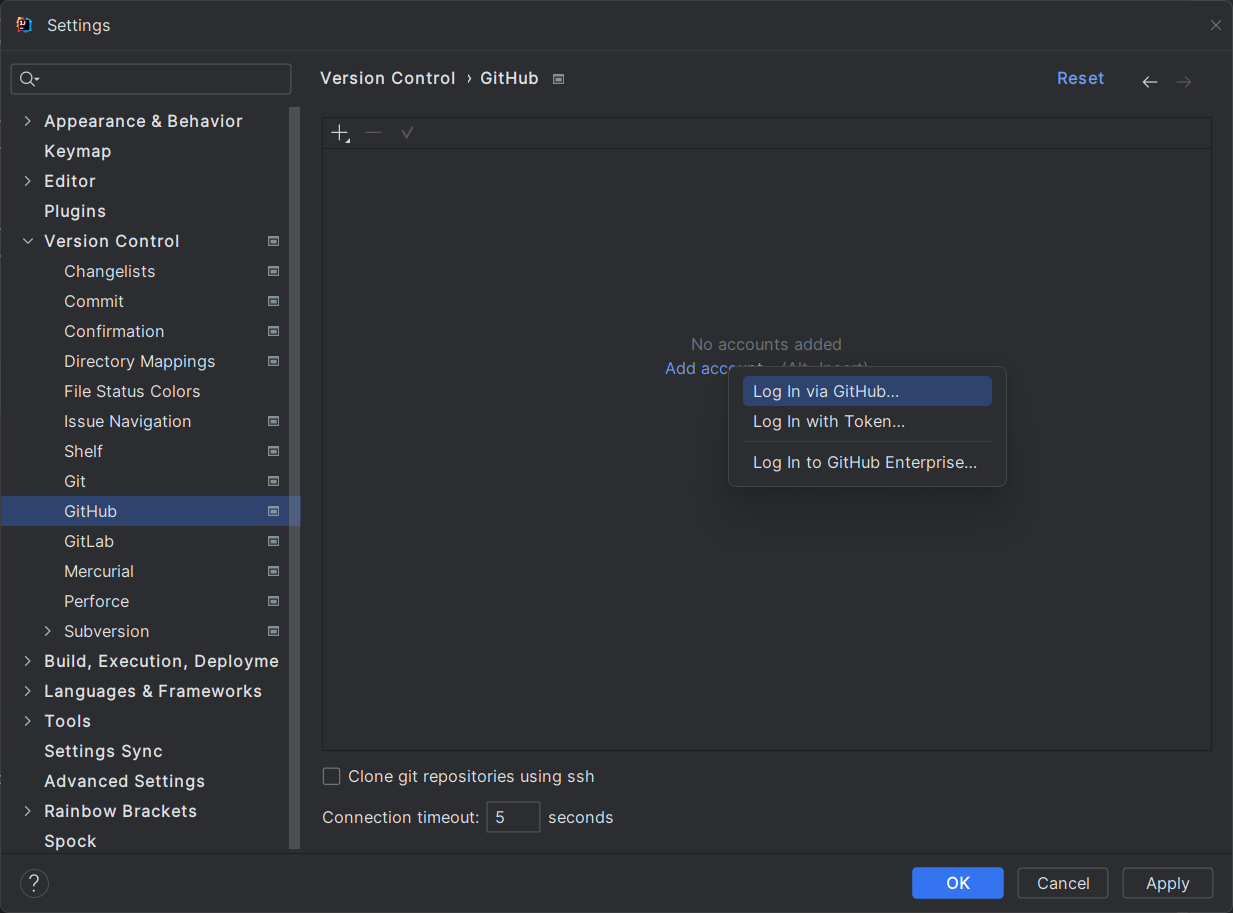Click project icon next to Confirmation row

[x=274, y=331]
